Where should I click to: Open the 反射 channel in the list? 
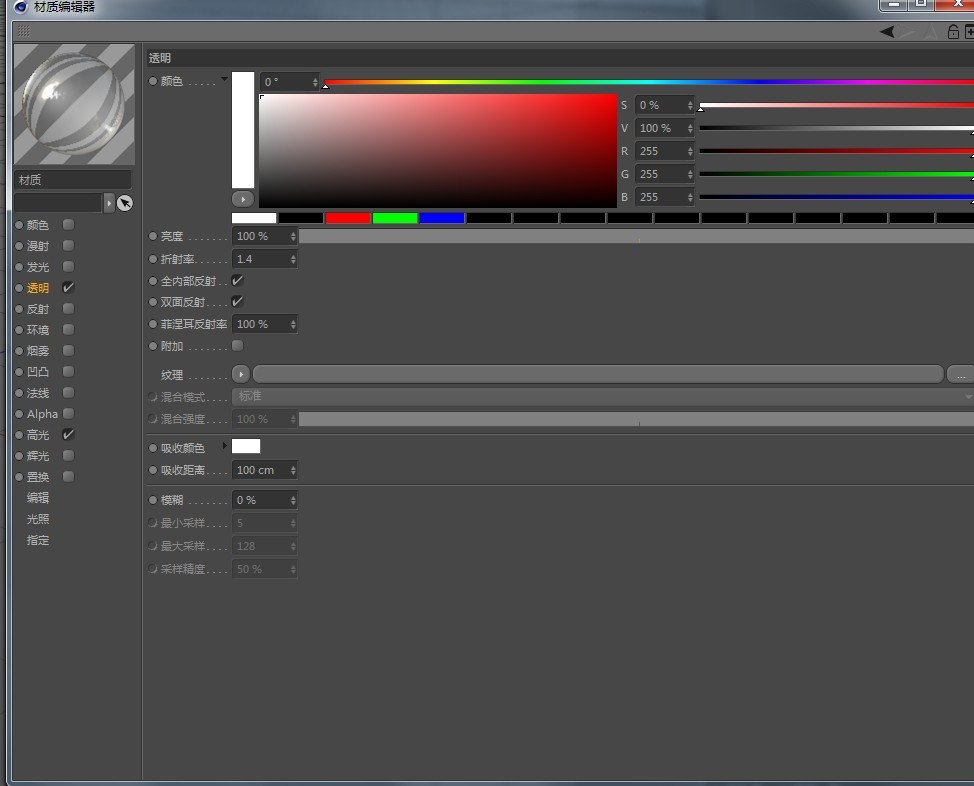coord(38,309)
